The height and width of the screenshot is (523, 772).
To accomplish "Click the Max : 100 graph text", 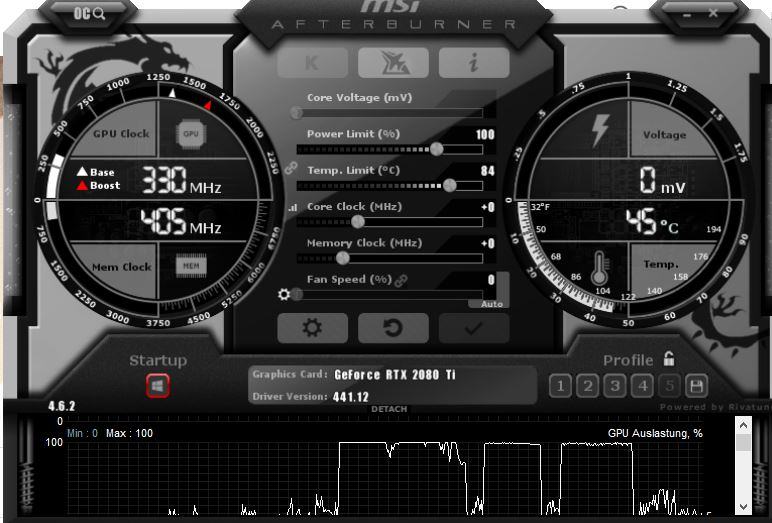I will coord(129,433).
